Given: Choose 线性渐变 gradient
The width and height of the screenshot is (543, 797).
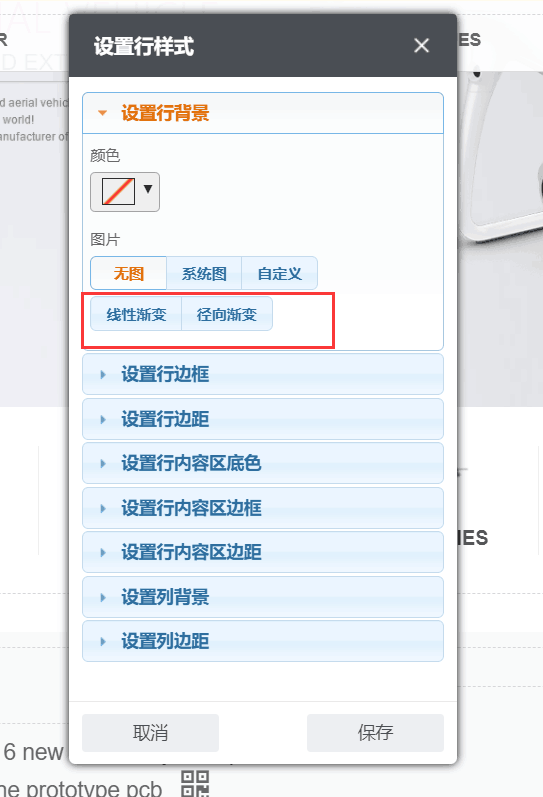Looking at the screenshot, I should click(x=136, y=314).
